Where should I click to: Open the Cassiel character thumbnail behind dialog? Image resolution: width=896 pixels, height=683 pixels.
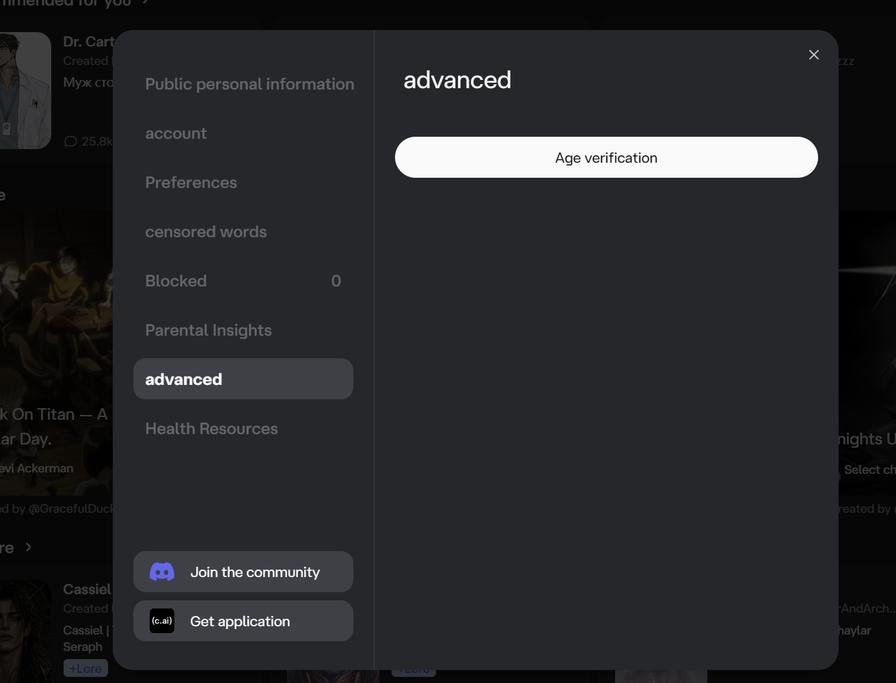25,632
